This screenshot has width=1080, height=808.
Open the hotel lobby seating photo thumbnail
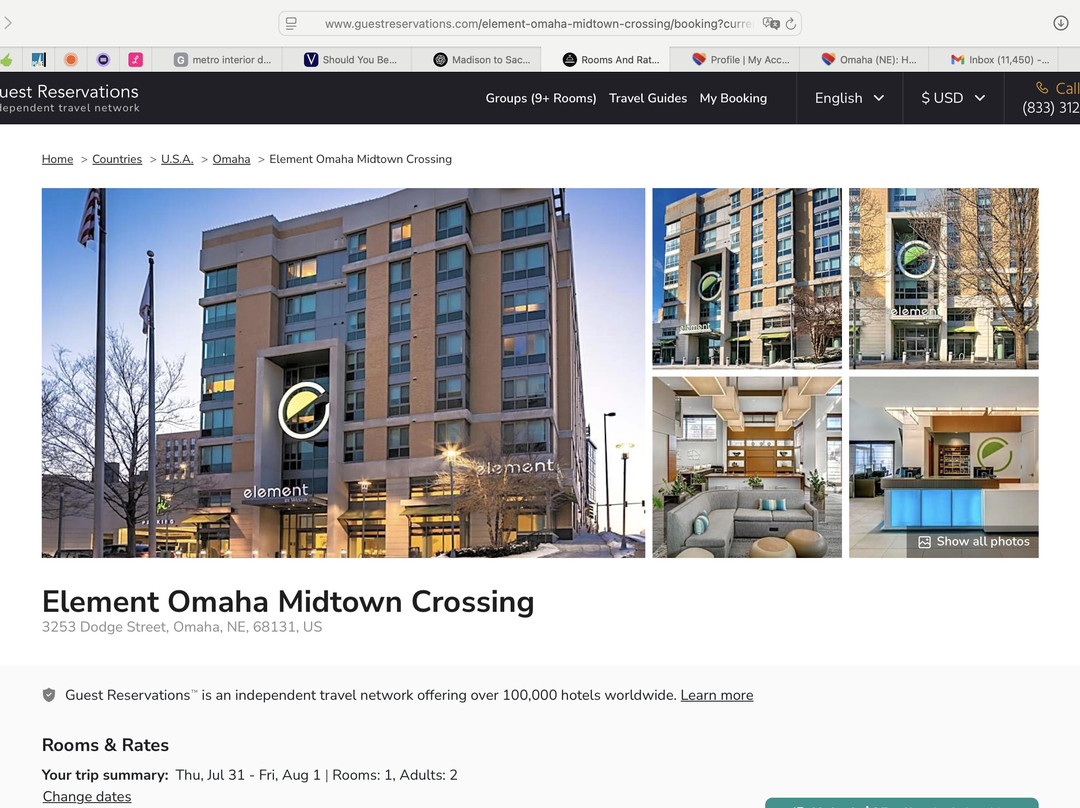(747, 467)
